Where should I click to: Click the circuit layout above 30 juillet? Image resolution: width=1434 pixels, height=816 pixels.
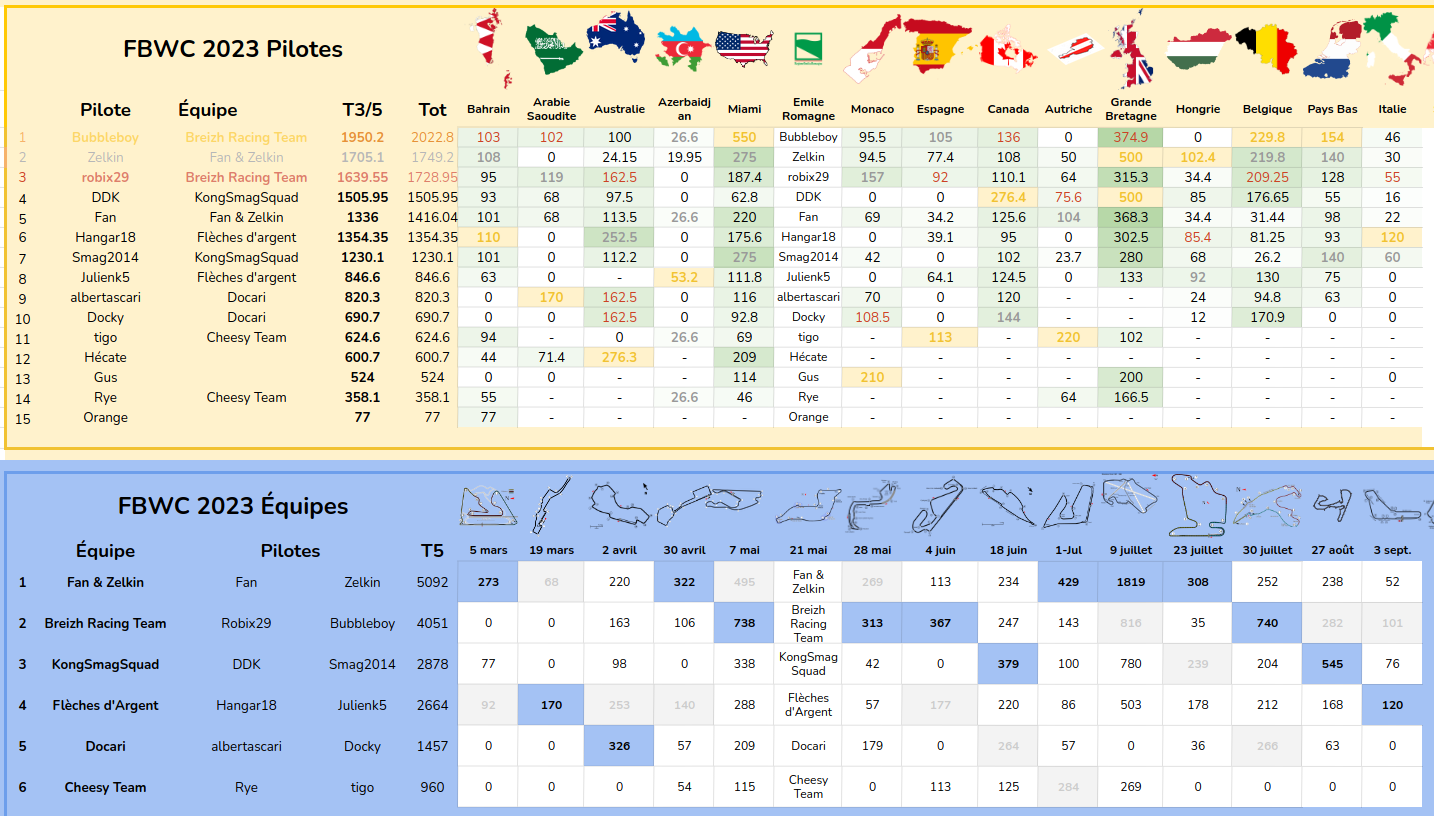1266,507
